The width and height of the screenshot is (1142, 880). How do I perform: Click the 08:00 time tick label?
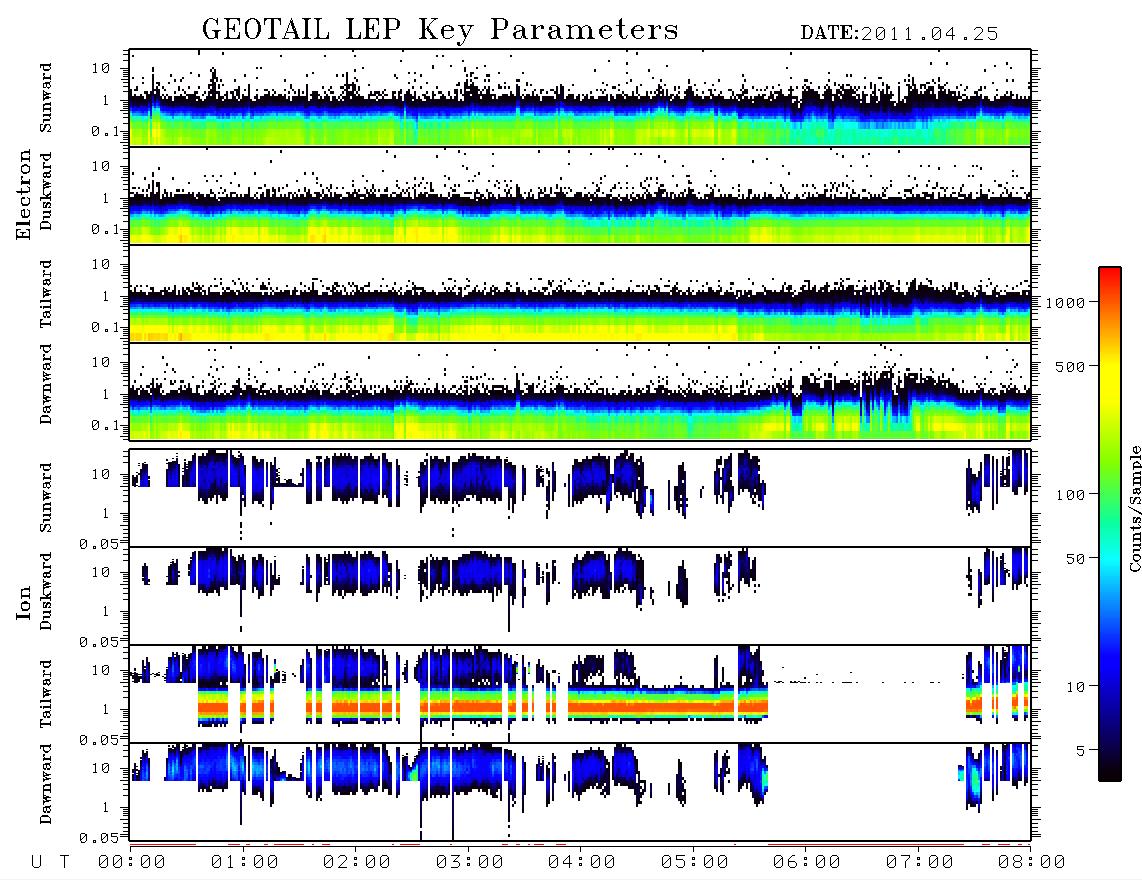(x=1032, y=863)
